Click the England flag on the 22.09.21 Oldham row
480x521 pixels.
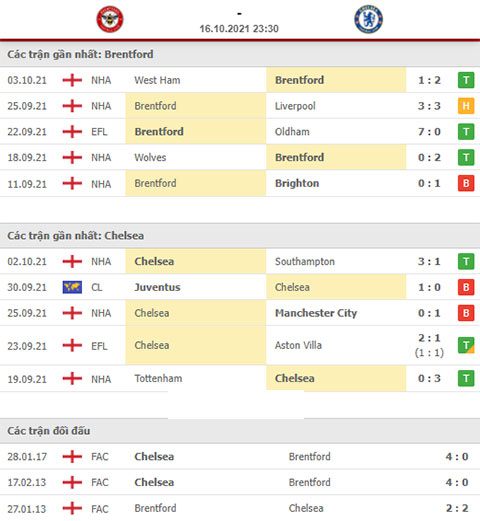[72, 132]
